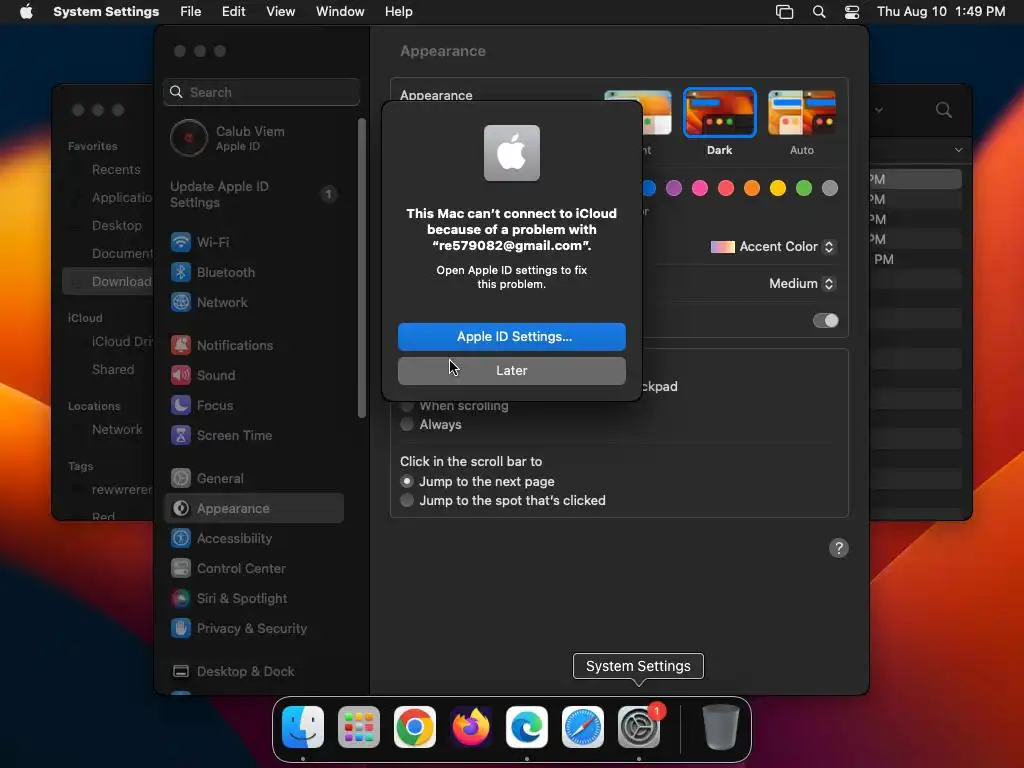The width and height of the screenshot is (1024, 768).
Task: Pick pink accent color
Action: coord(700,189)
